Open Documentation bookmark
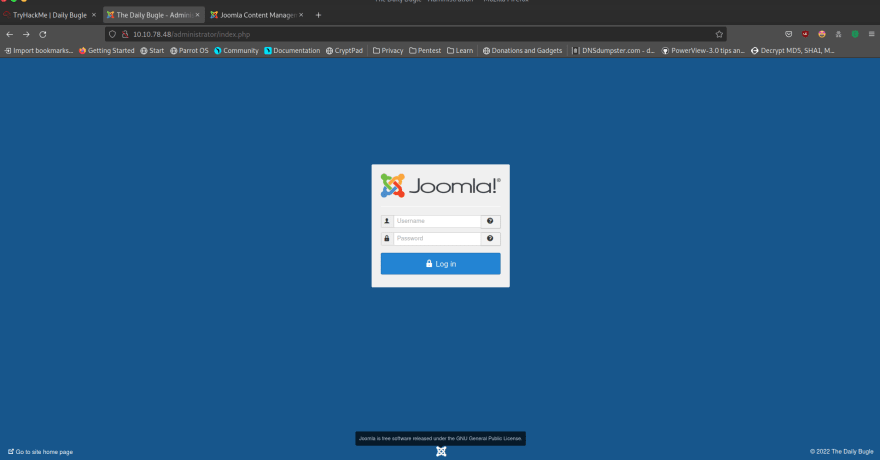Viewport: 880px width, 460px height. [x=292, y=50]
